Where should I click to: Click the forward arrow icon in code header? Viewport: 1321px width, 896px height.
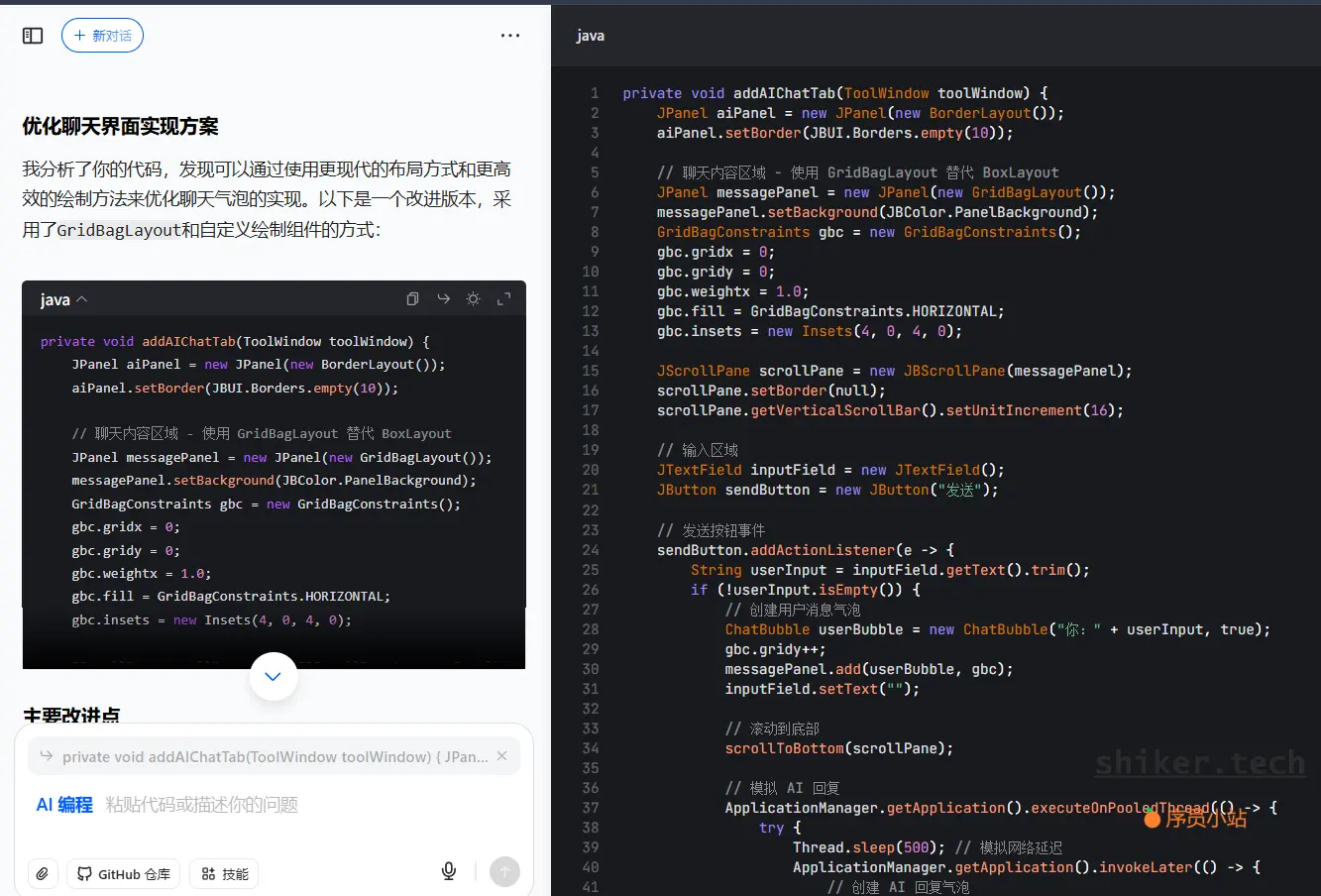[443, 298]
